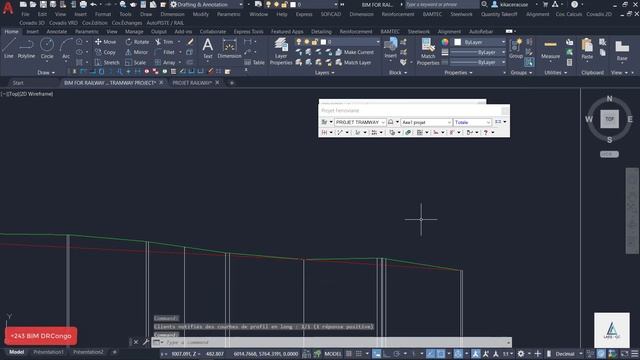Add a new drawing tab with plus button
Viewport: 640px width, 360px height.
(x=231, y=83)
